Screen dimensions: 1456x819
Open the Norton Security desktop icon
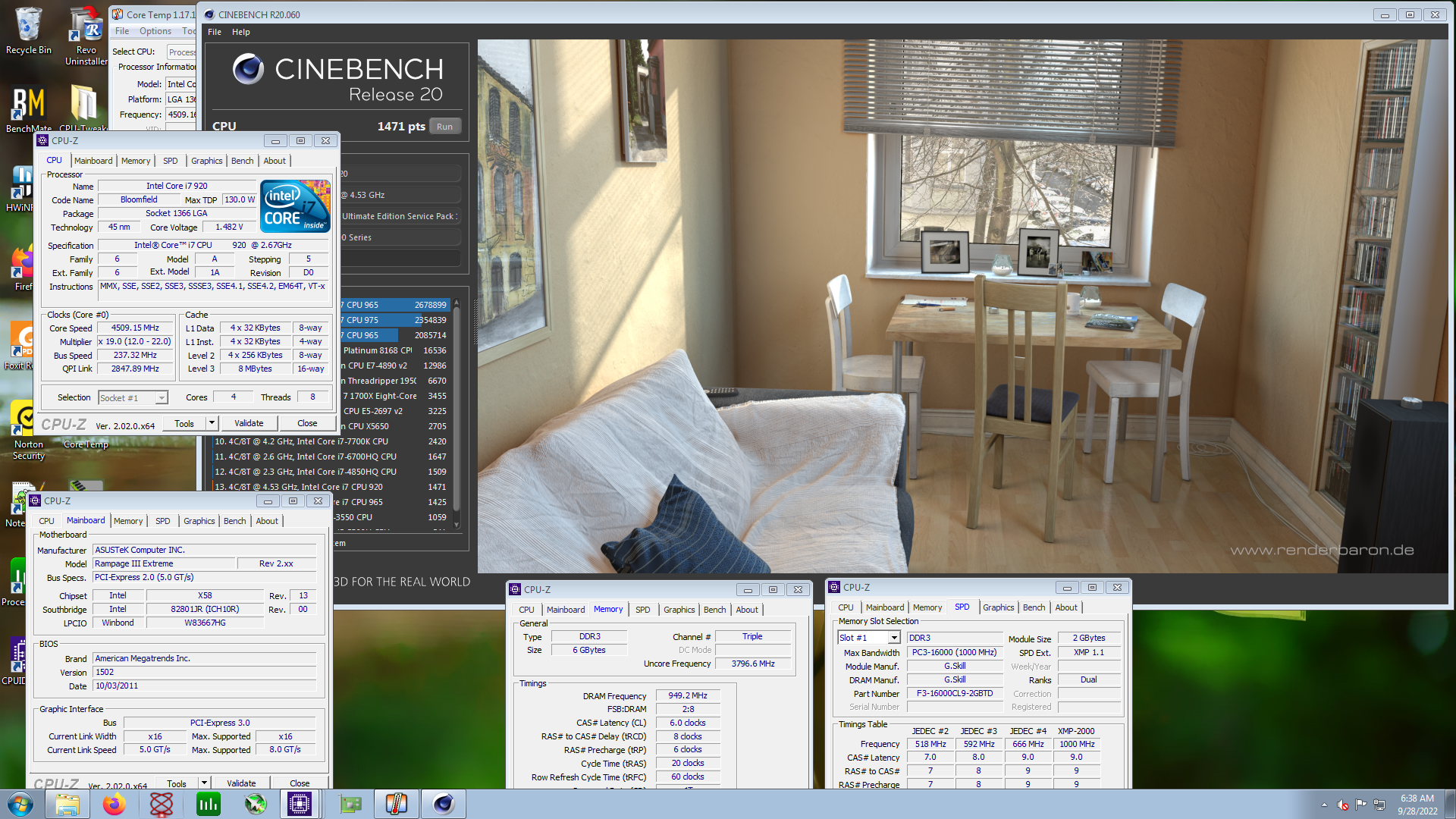pyautogui.click(x=28, y=431)
